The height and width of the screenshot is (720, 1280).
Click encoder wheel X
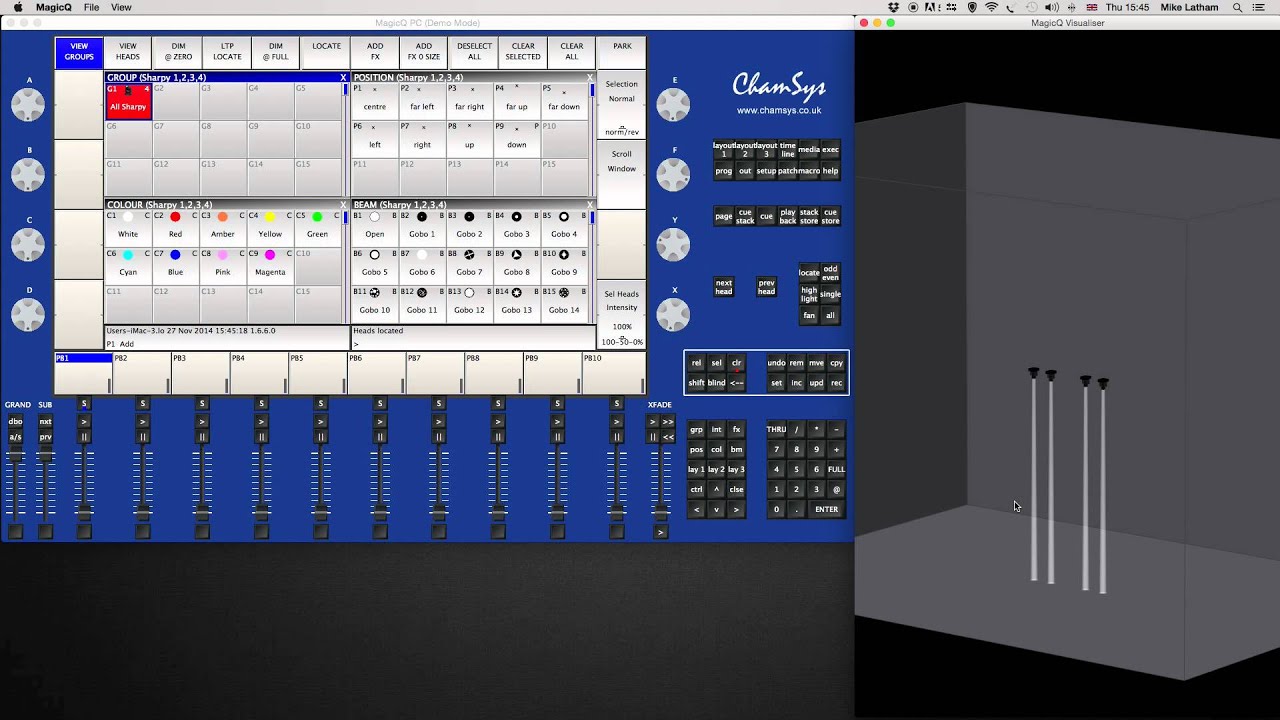pos(673,314)
